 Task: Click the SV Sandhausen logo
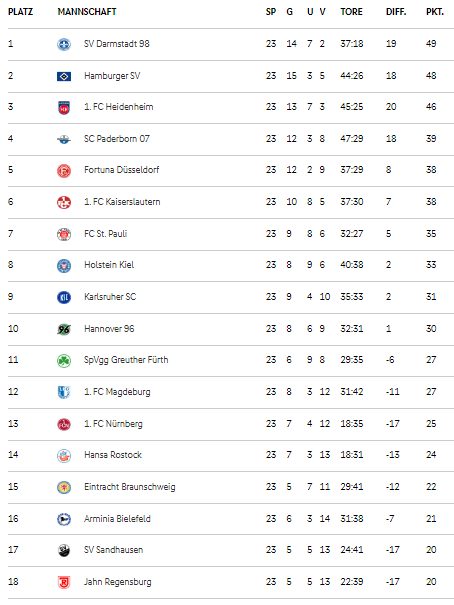pyautogui.click(x=64, y=550)
